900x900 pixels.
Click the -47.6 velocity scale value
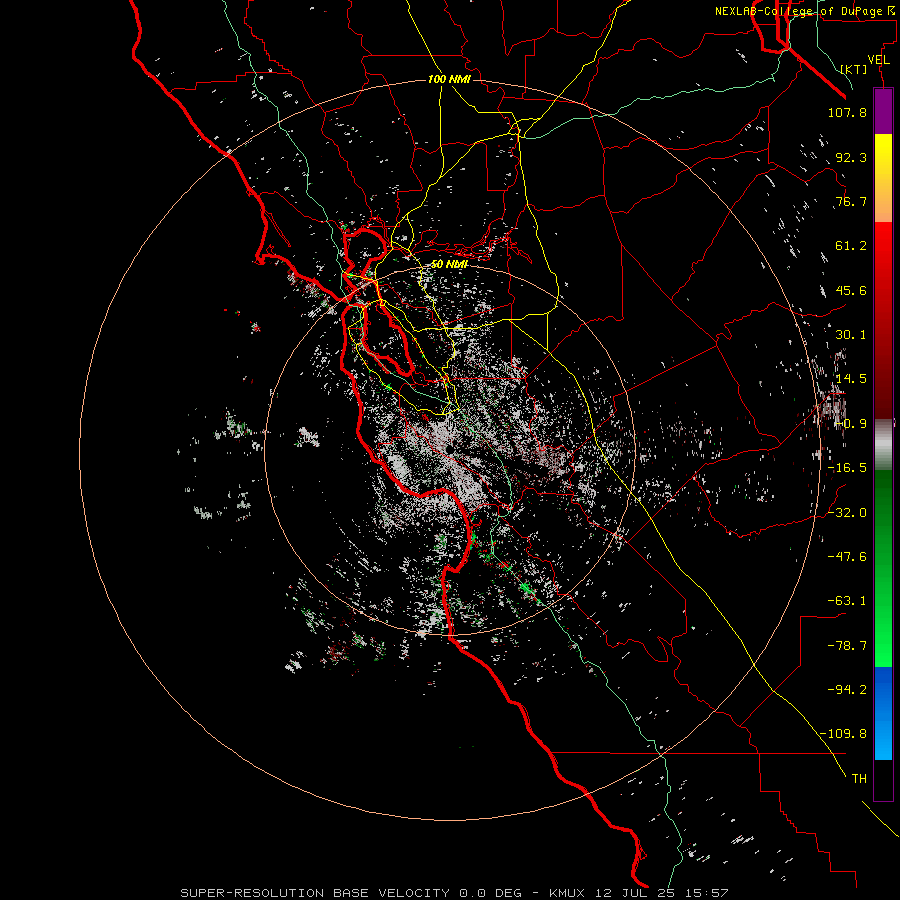point(847,556)
